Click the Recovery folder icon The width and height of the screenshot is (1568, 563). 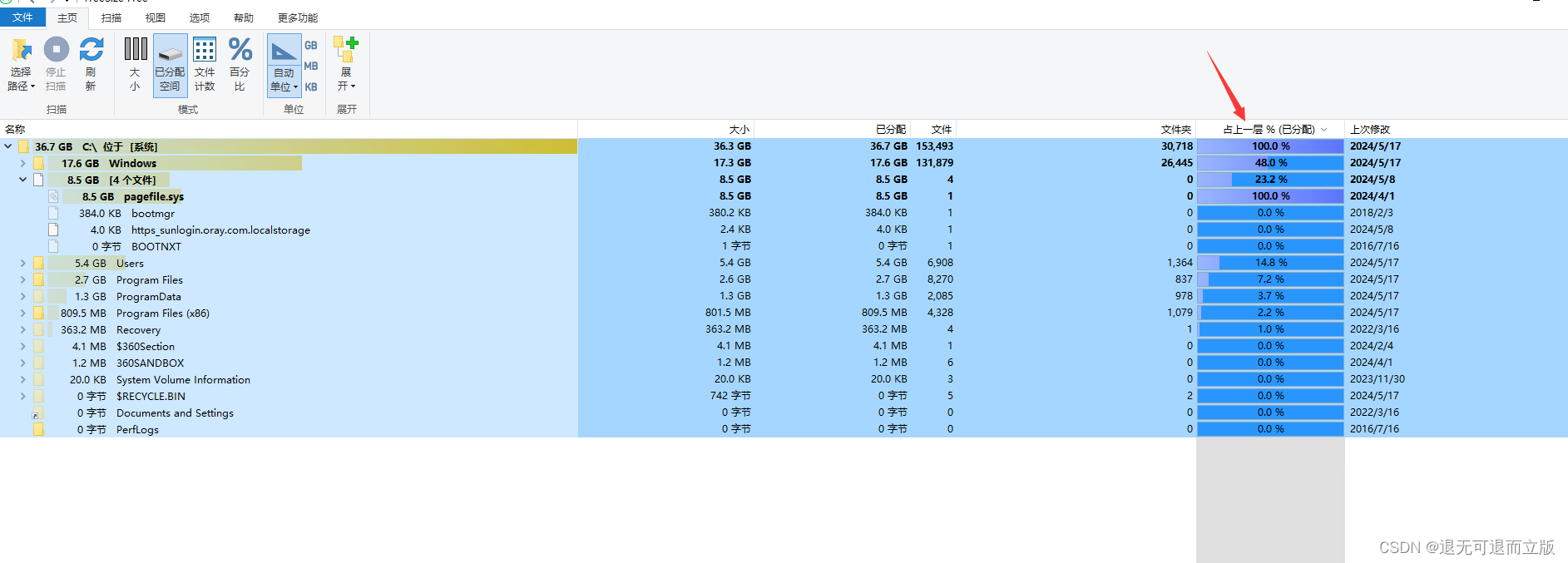coord(38,329)
